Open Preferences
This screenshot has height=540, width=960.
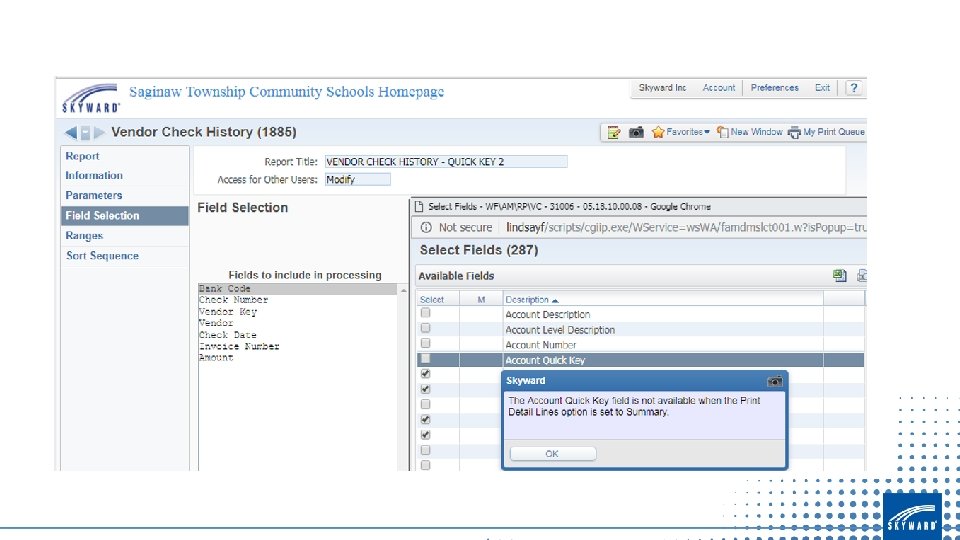click(x=774, y=88)
